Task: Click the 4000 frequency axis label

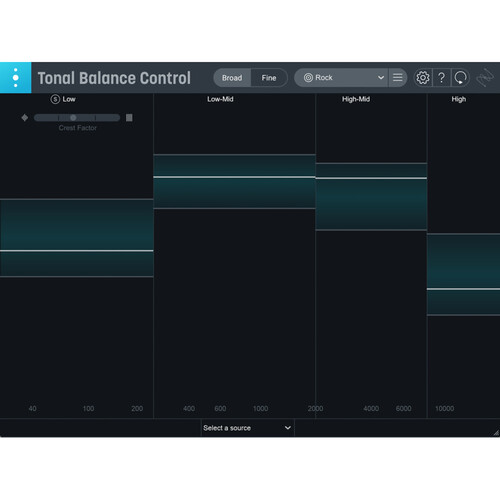Action: (371, 408)
